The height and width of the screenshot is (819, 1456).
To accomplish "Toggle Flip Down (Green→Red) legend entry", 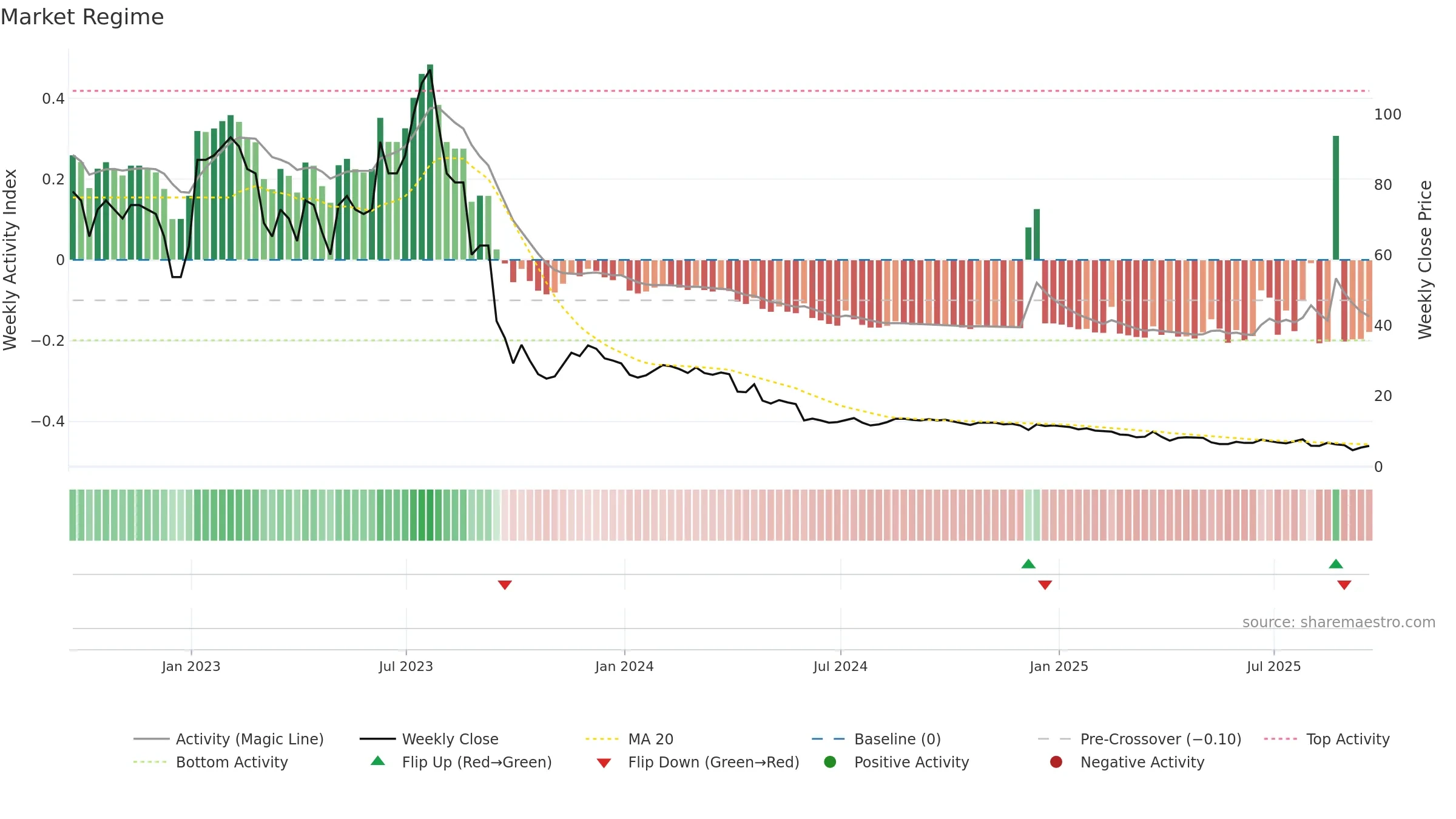I will (698, 762).
